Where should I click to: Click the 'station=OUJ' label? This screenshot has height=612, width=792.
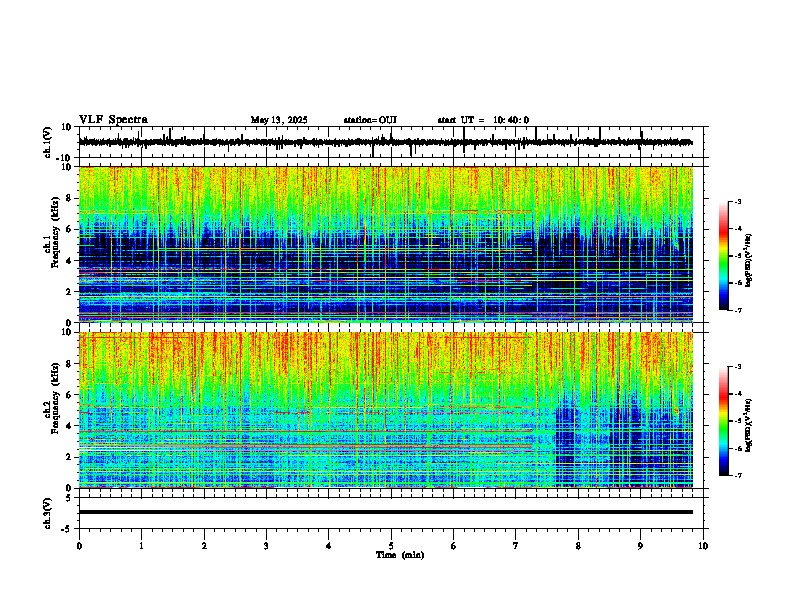[x=370, y=120]
